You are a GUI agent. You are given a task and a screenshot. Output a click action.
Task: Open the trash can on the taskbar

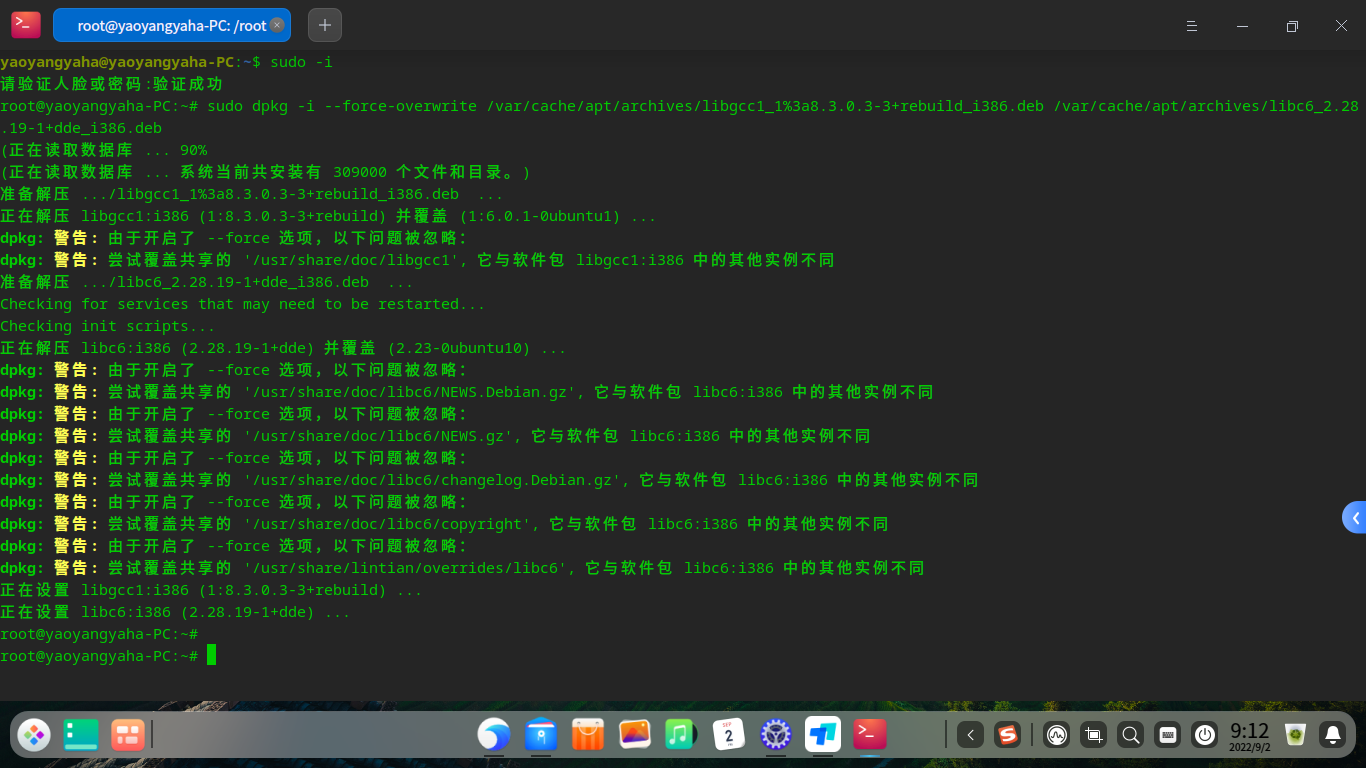(1295, 735)
